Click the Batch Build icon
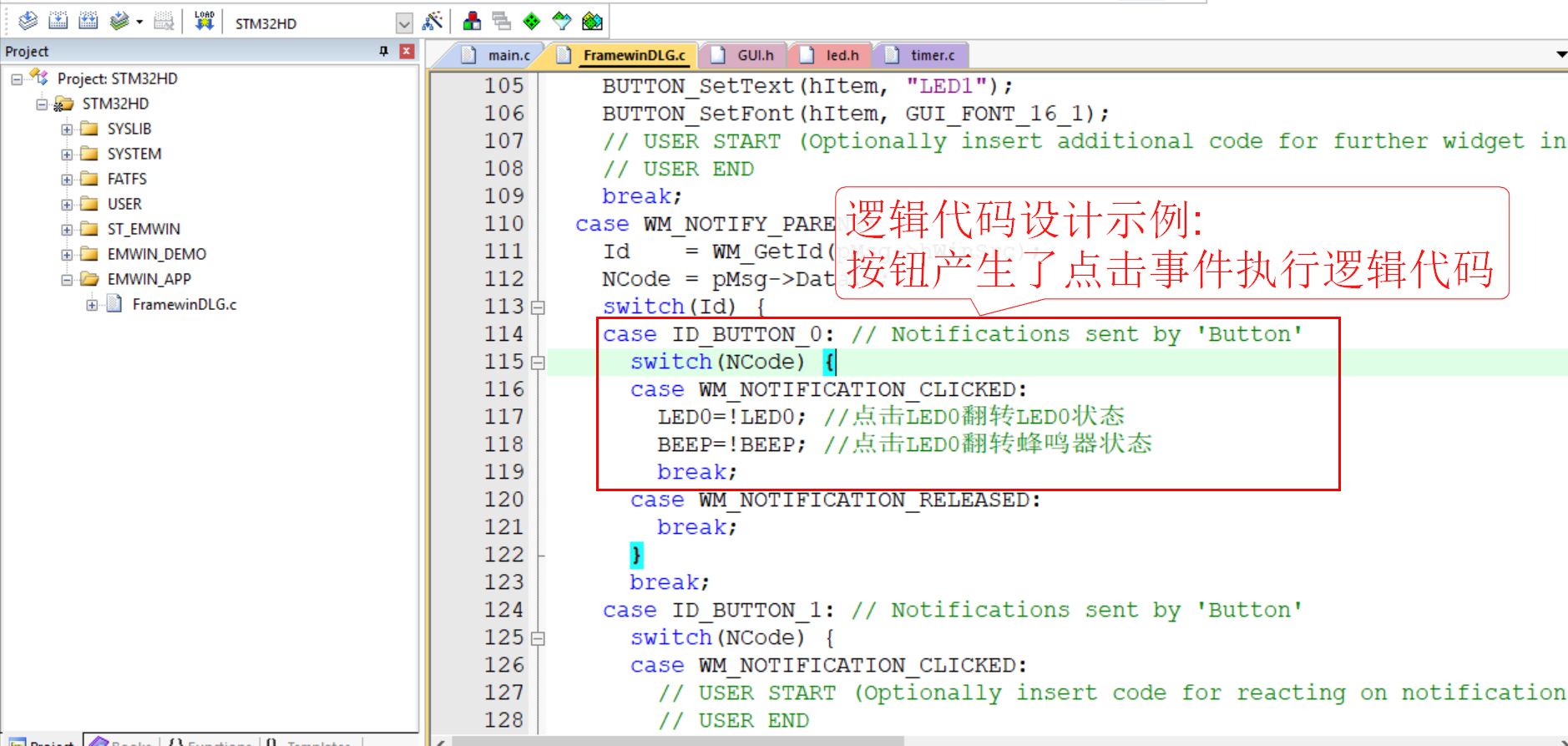 (119, 21)
